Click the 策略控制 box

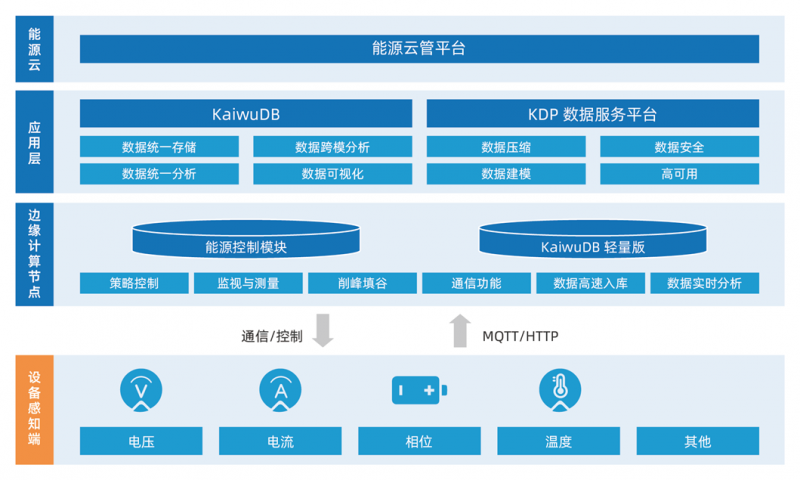(134, 283)
